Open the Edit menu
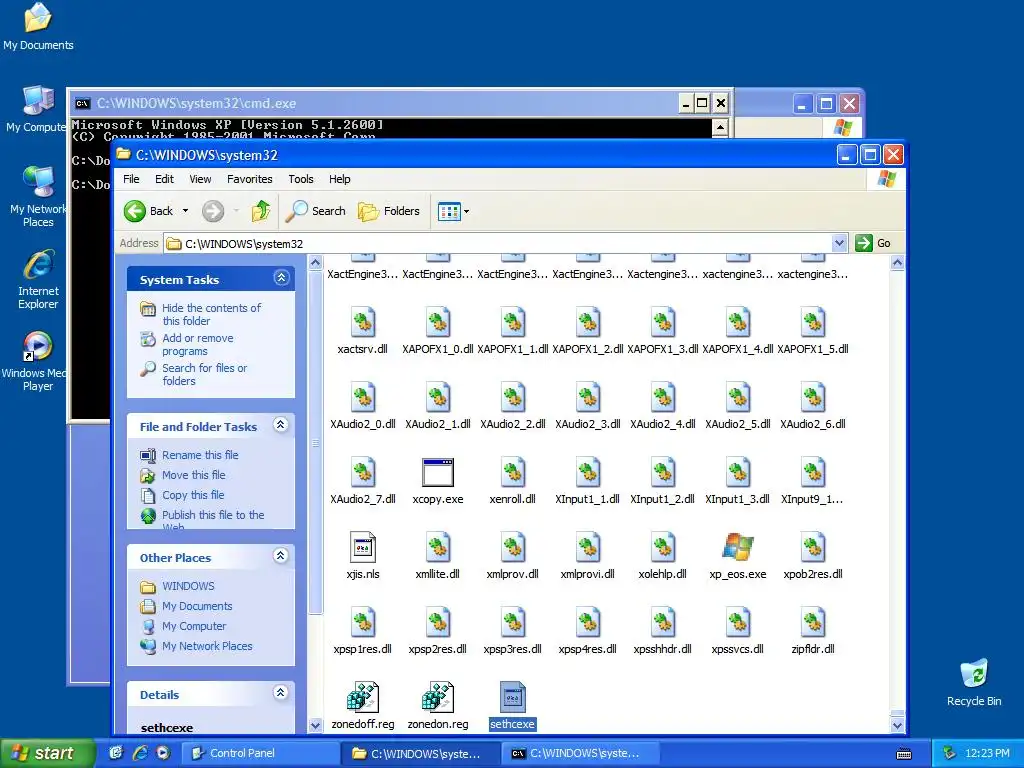Screen dimensions: 1024x768 (x=164, y=179)
